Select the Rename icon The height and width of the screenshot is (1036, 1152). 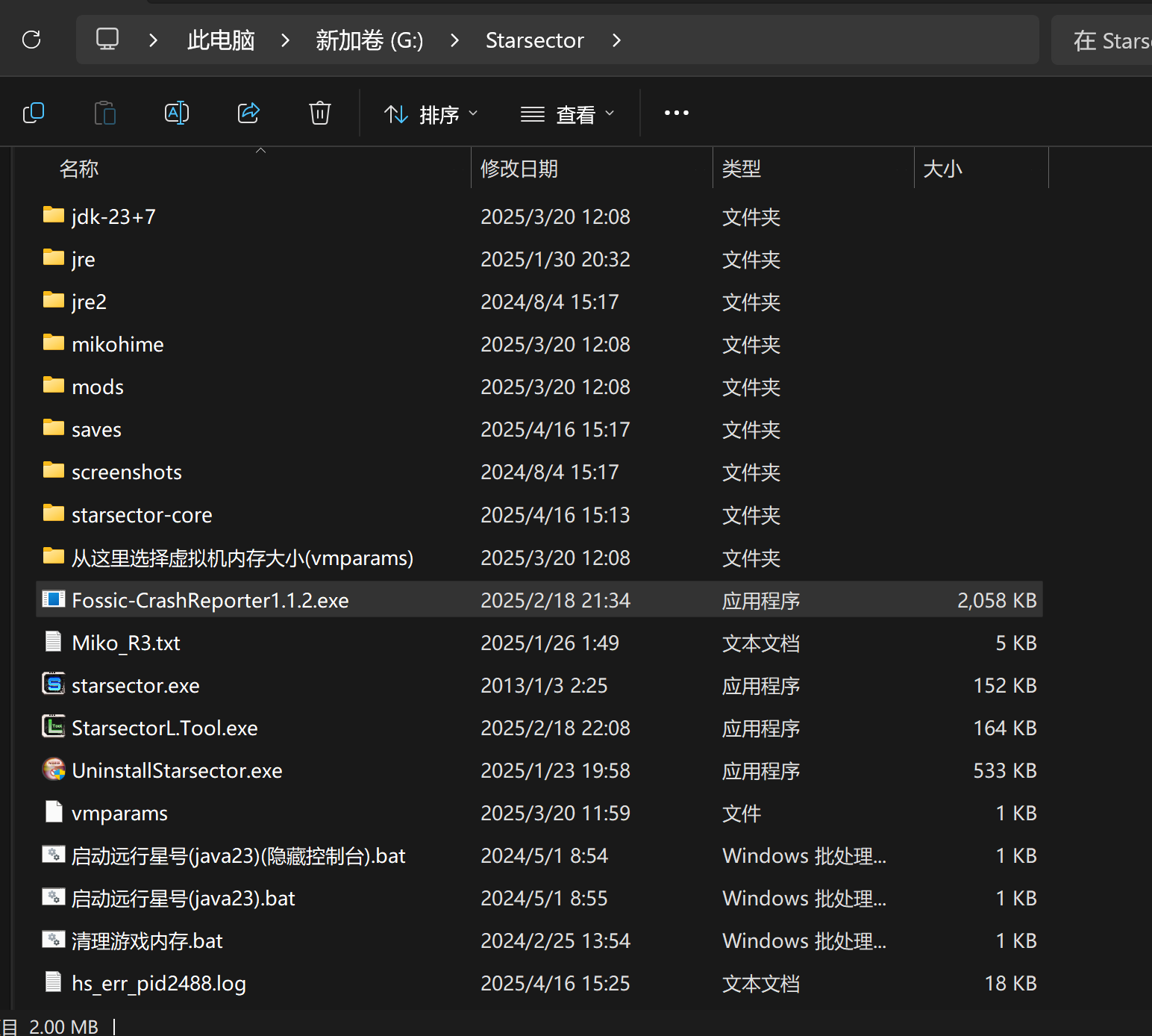coord(176,113)
